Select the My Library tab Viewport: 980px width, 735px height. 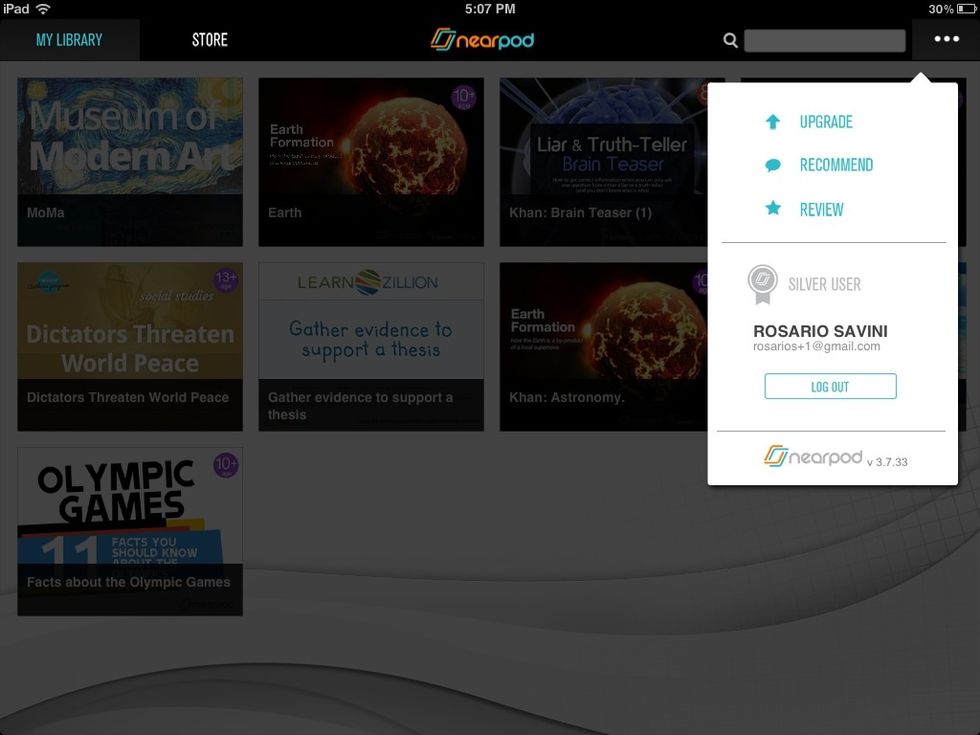[x=70, y=40]
